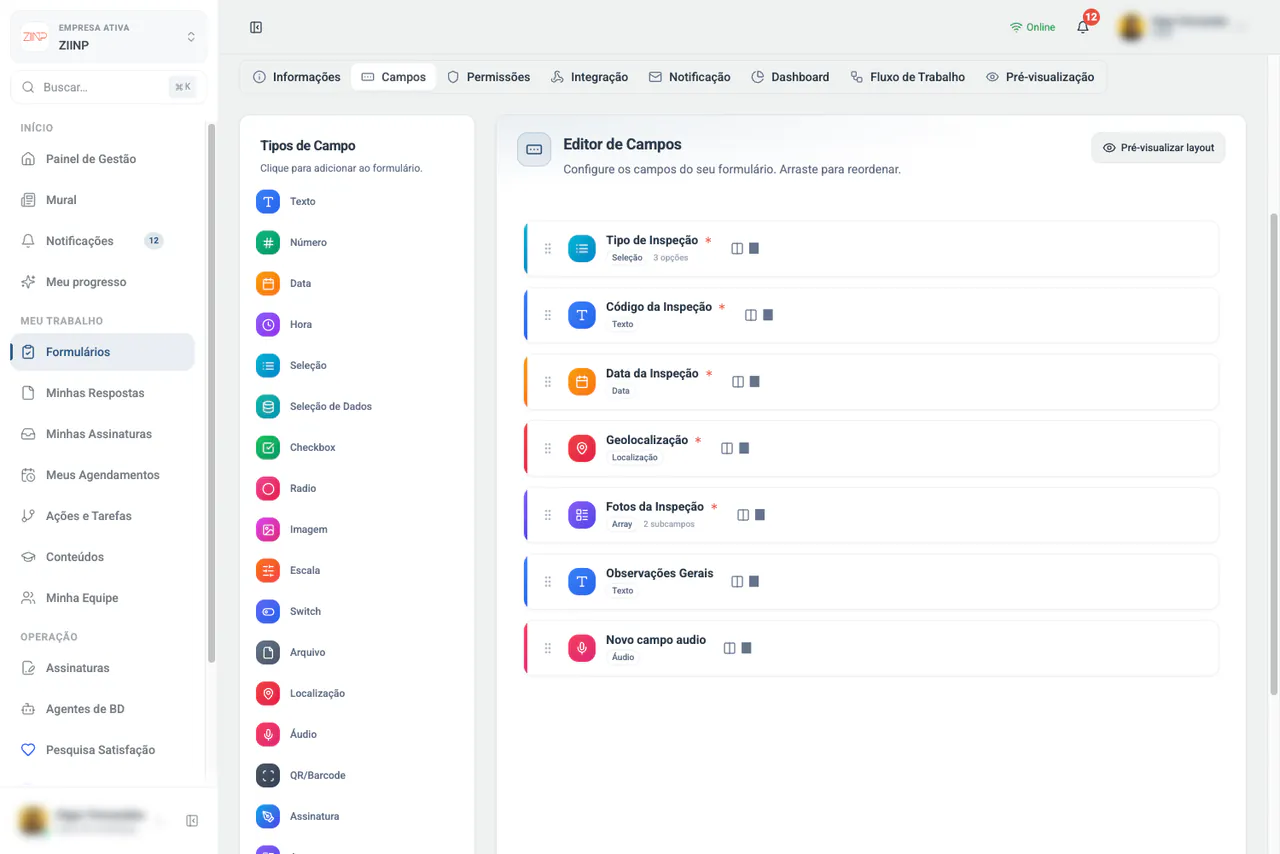Image resolution: width=1280 pixels, height=854 pixels.
Task: Go to Minhas Respostas in the sidebar
Action: [102, 393]
